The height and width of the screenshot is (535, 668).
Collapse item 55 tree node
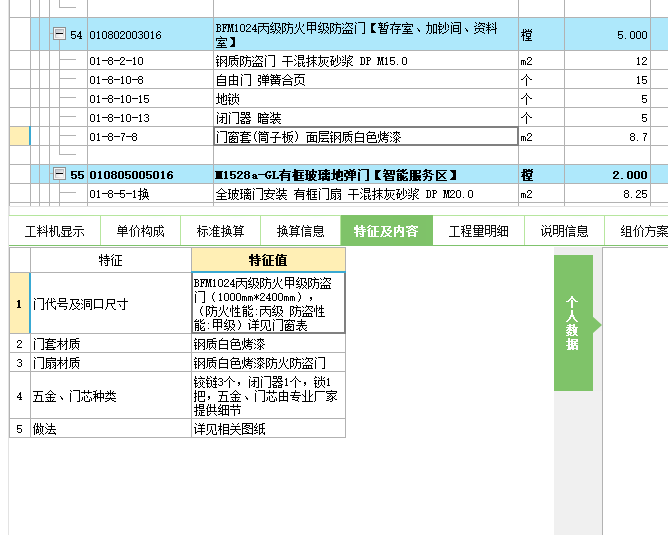tap(59, 174)
